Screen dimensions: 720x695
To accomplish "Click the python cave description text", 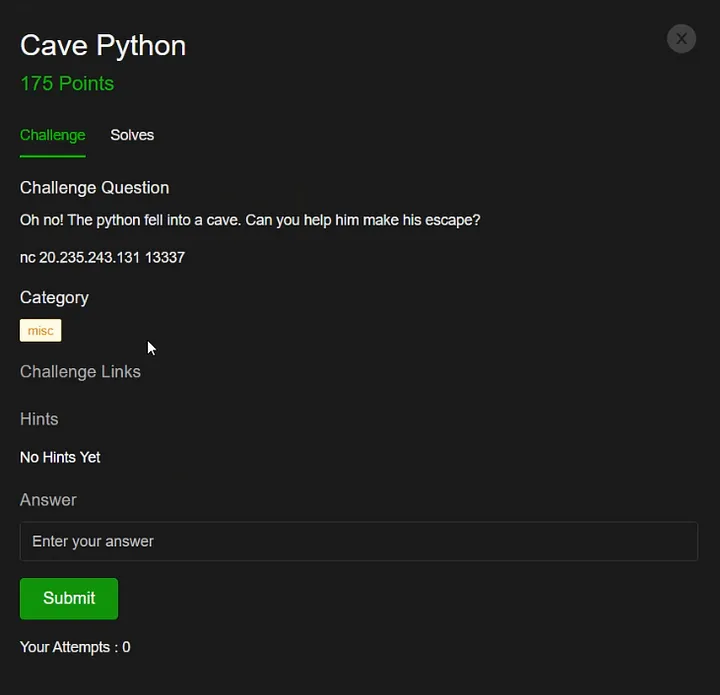I will point(250,220).
